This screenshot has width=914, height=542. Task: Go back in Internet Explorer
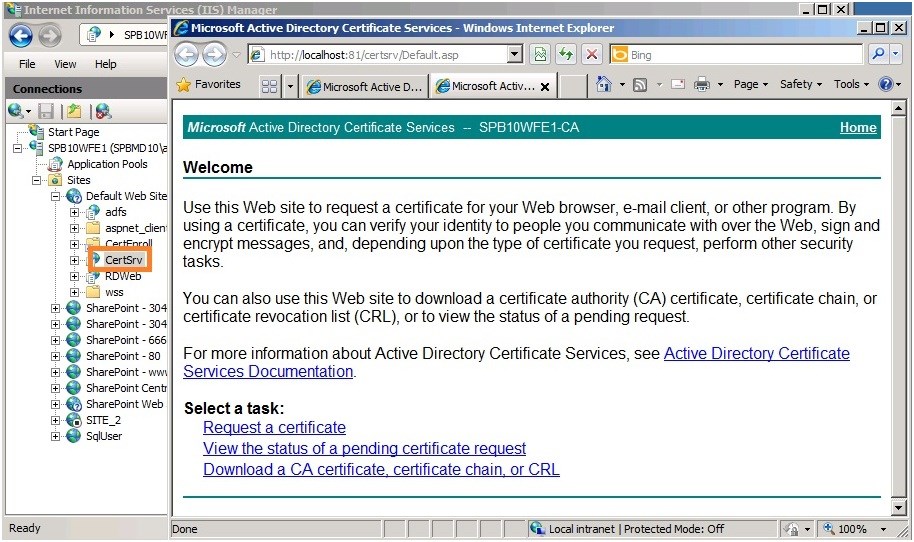(187, 55)
